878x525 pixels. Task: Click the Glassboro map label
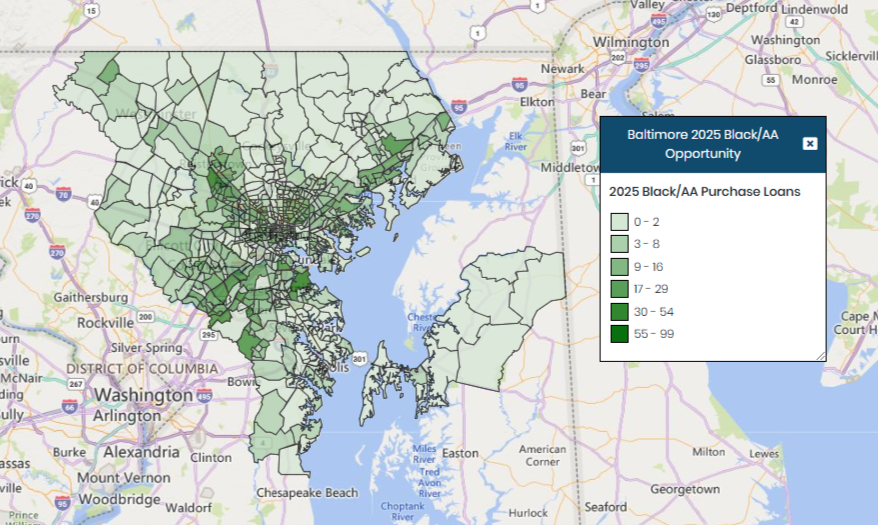coord(773,59)
